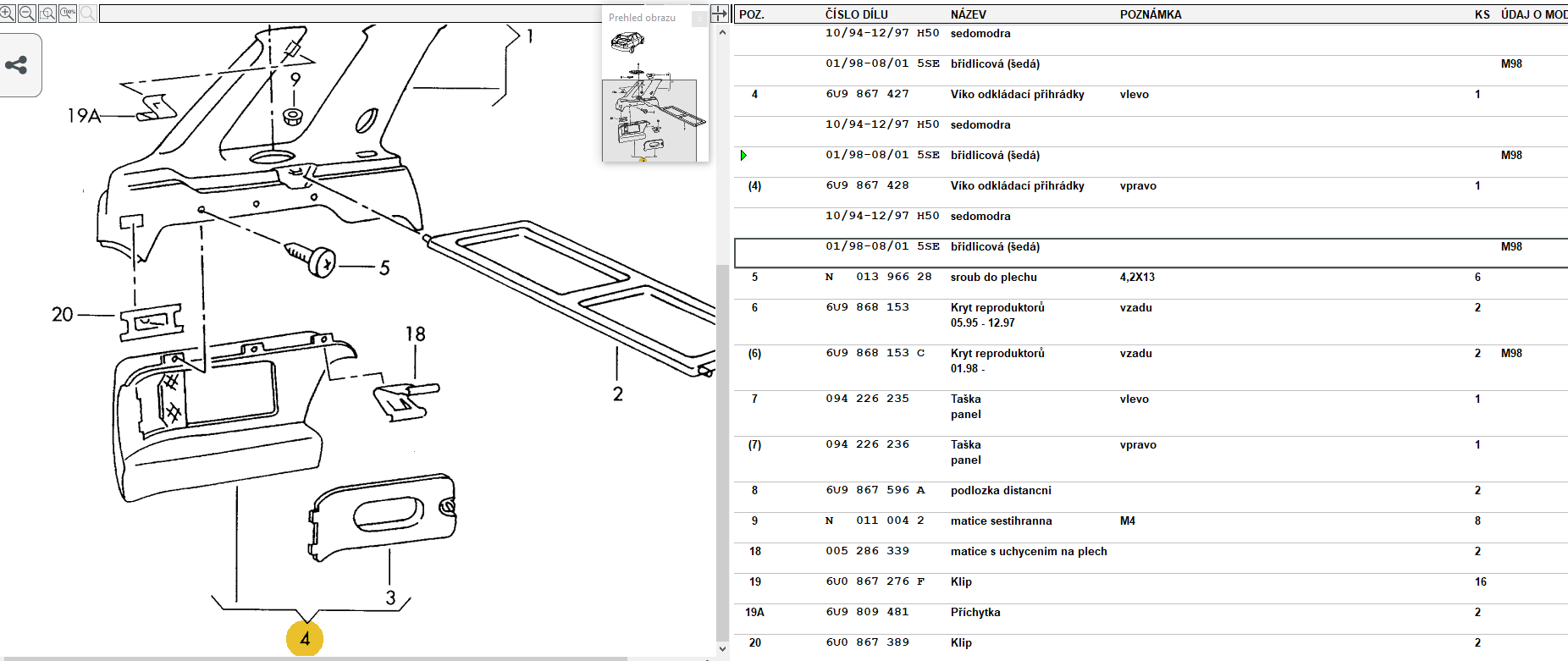Click the car thumbnail in the overview
The width and height of the screenshot is (1568, 661).
click(x=627, y=42)
